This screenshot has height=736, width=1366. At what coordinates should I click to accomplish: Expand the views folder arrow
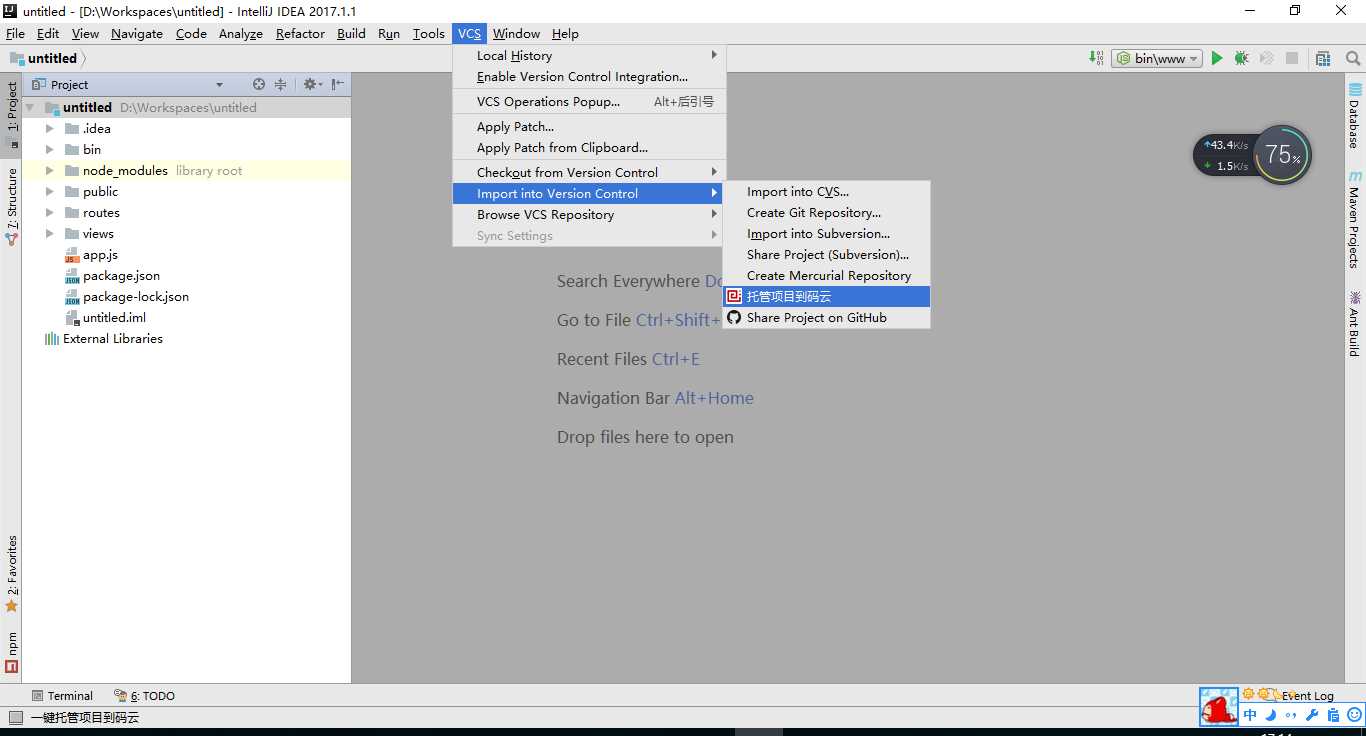(49, 234)
